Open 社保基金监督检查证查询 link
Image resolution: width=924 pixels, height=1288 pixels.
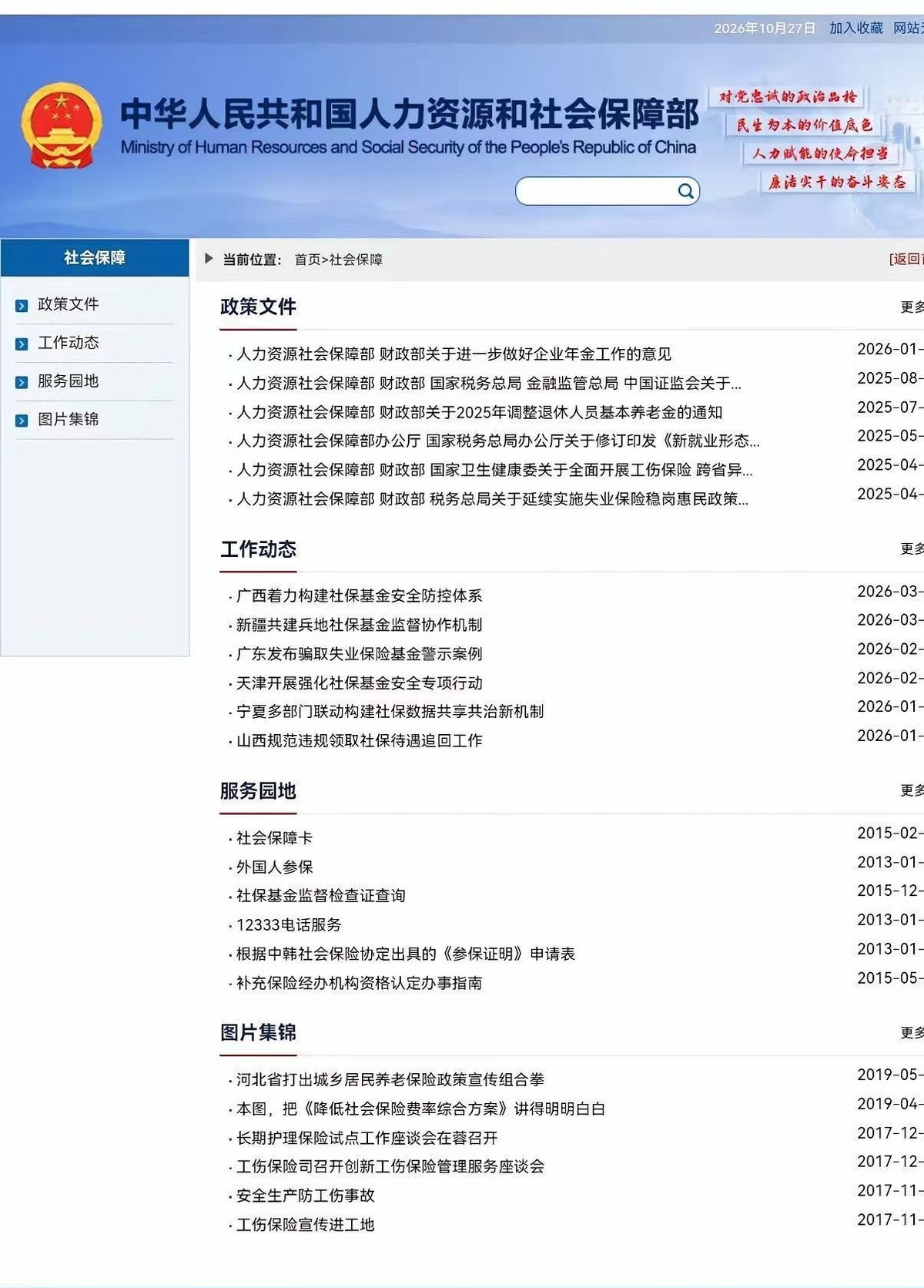click(x=320, y=896)
